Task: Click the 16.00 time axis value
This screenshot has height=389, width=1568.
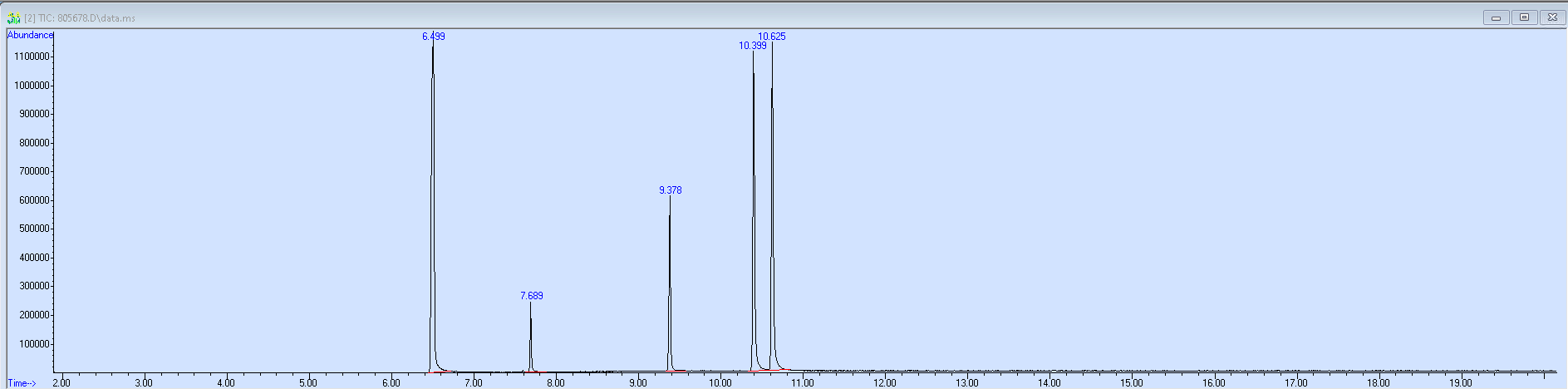Action: (1214, 383)
